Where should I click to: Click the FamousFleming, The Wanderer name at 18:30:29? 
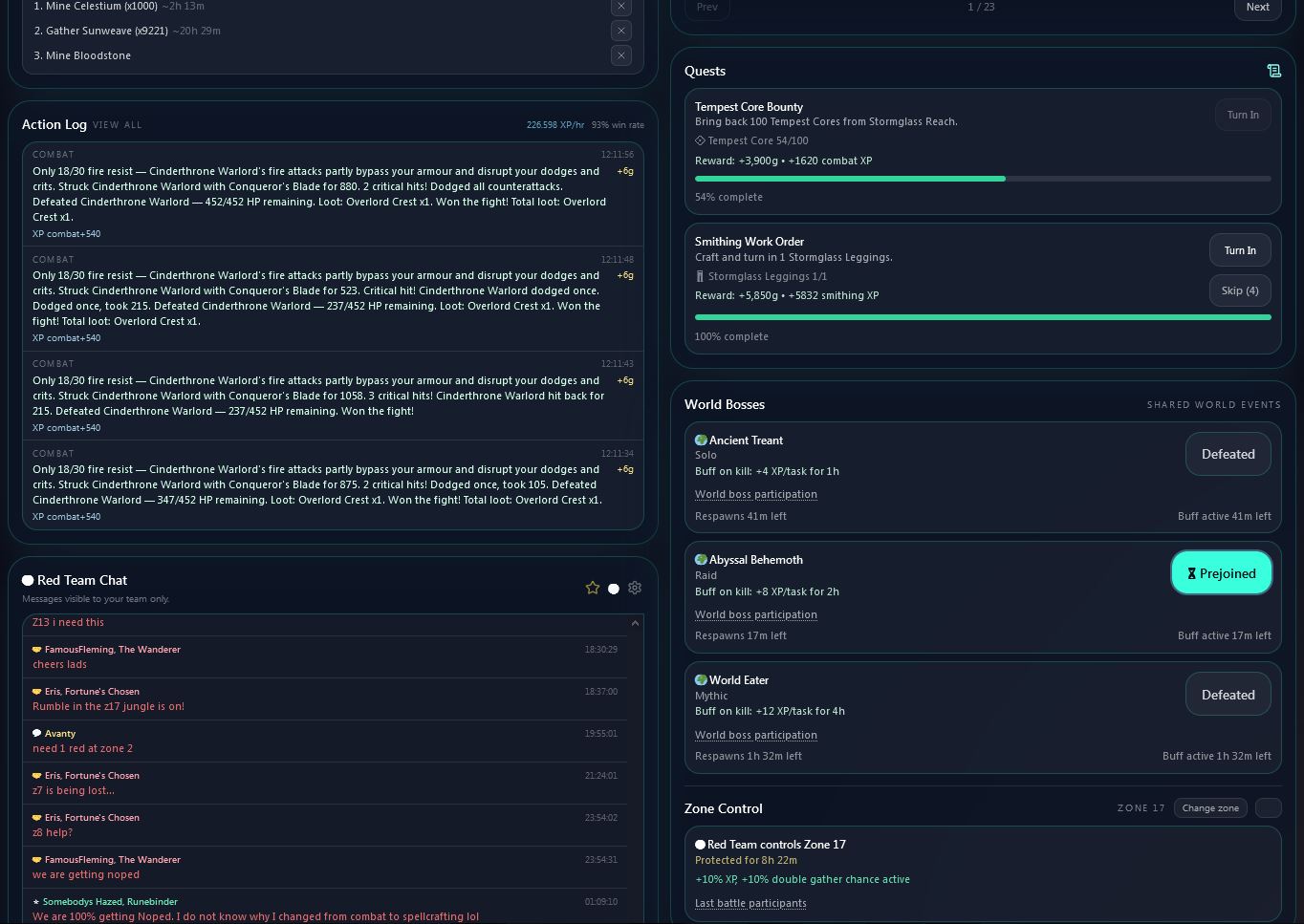pos(113,650)
